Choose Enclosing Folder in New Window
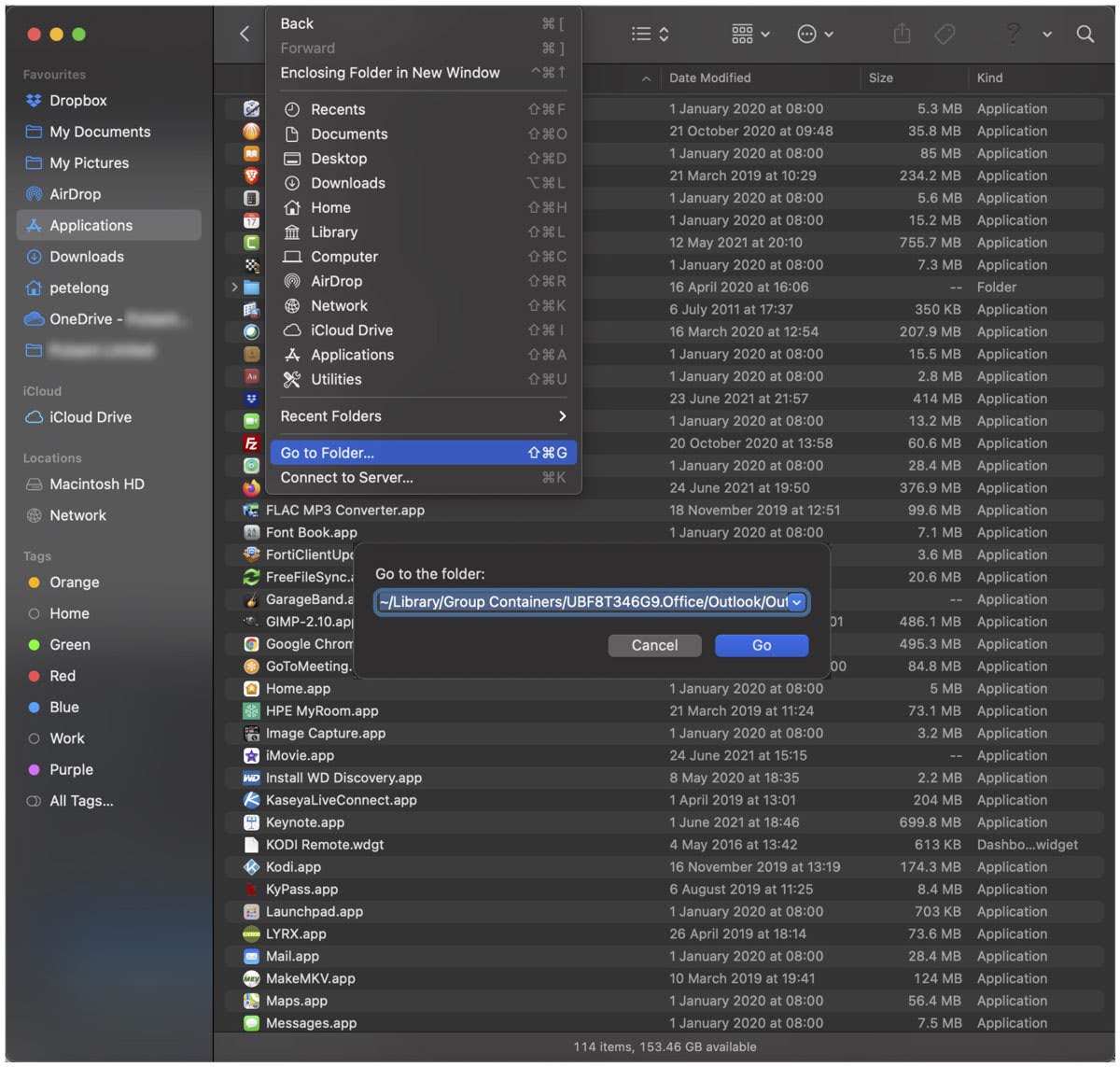The image size is (1120, 1067). (x=423, y=73)
